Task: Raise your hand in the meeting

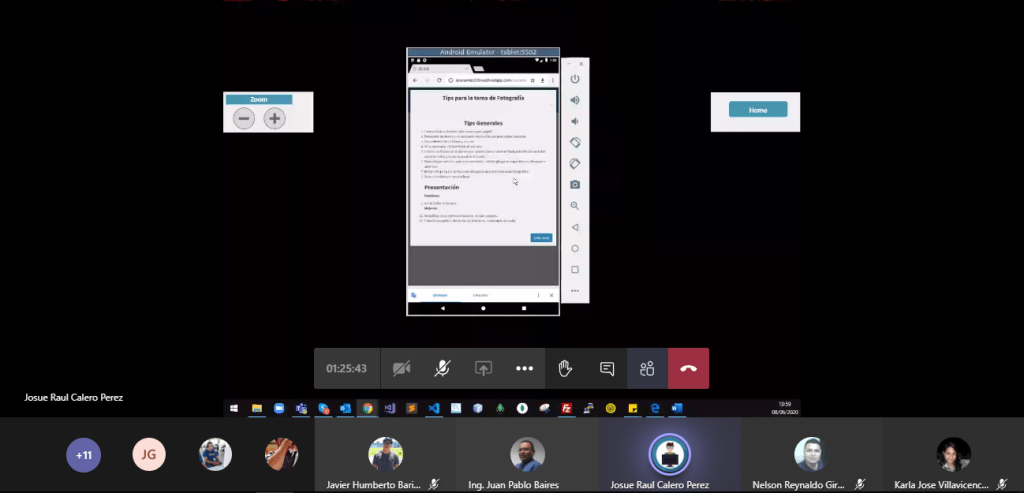Action: pyautogui.click(x=565, y=368)
